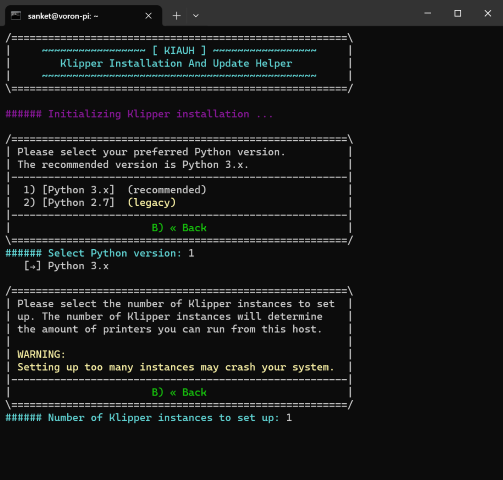Select the sanket@voron-pi terminal tab
The image size is (503, 480).
83,16
